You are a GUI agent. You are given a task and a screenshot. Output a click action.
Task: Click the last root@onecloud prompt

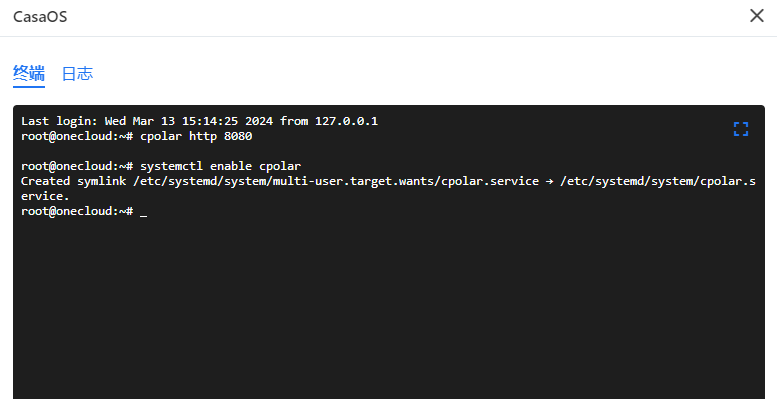pyautogui.click(x=77, y=211)
